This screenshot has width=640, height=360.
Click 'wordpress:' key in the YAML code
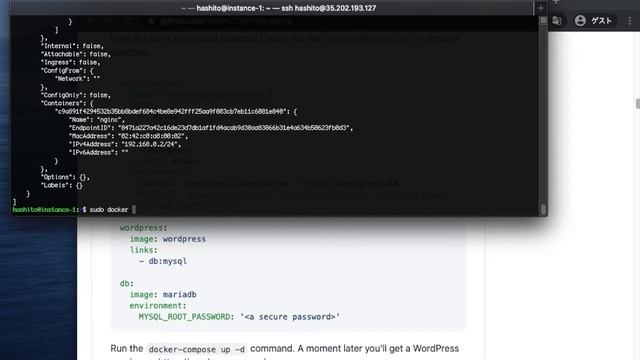coord(143,228)
